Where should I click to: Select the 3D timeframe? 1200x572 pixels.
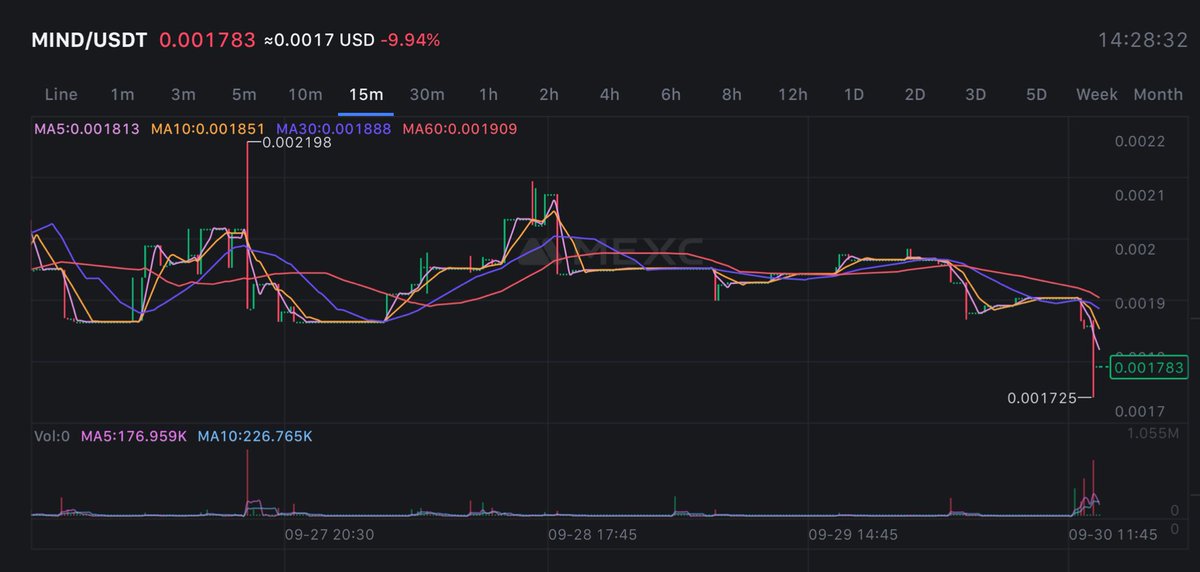(976, 94)
